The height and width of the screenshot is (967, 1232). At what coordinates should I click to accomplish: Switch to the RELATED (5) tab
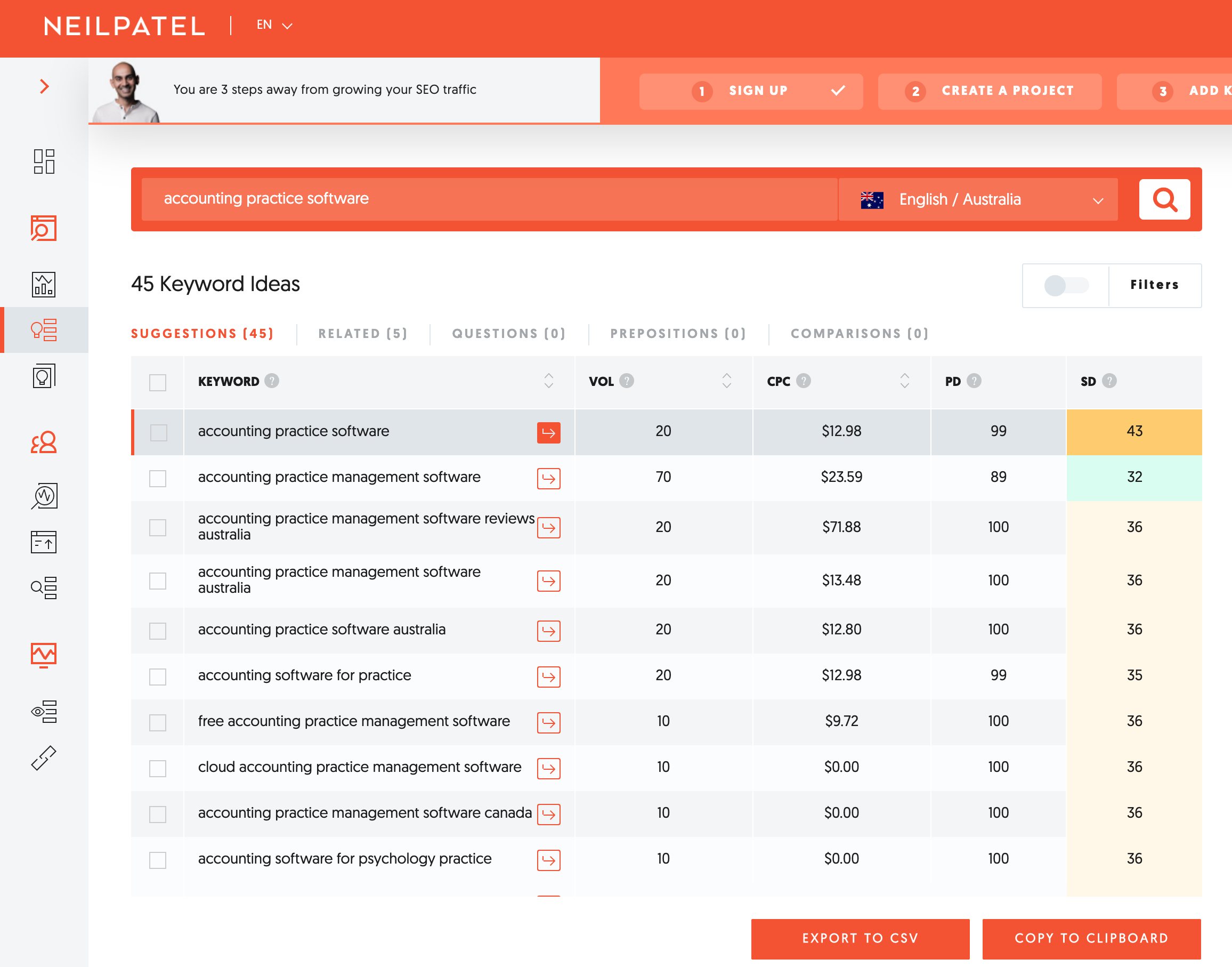(363, 334)
